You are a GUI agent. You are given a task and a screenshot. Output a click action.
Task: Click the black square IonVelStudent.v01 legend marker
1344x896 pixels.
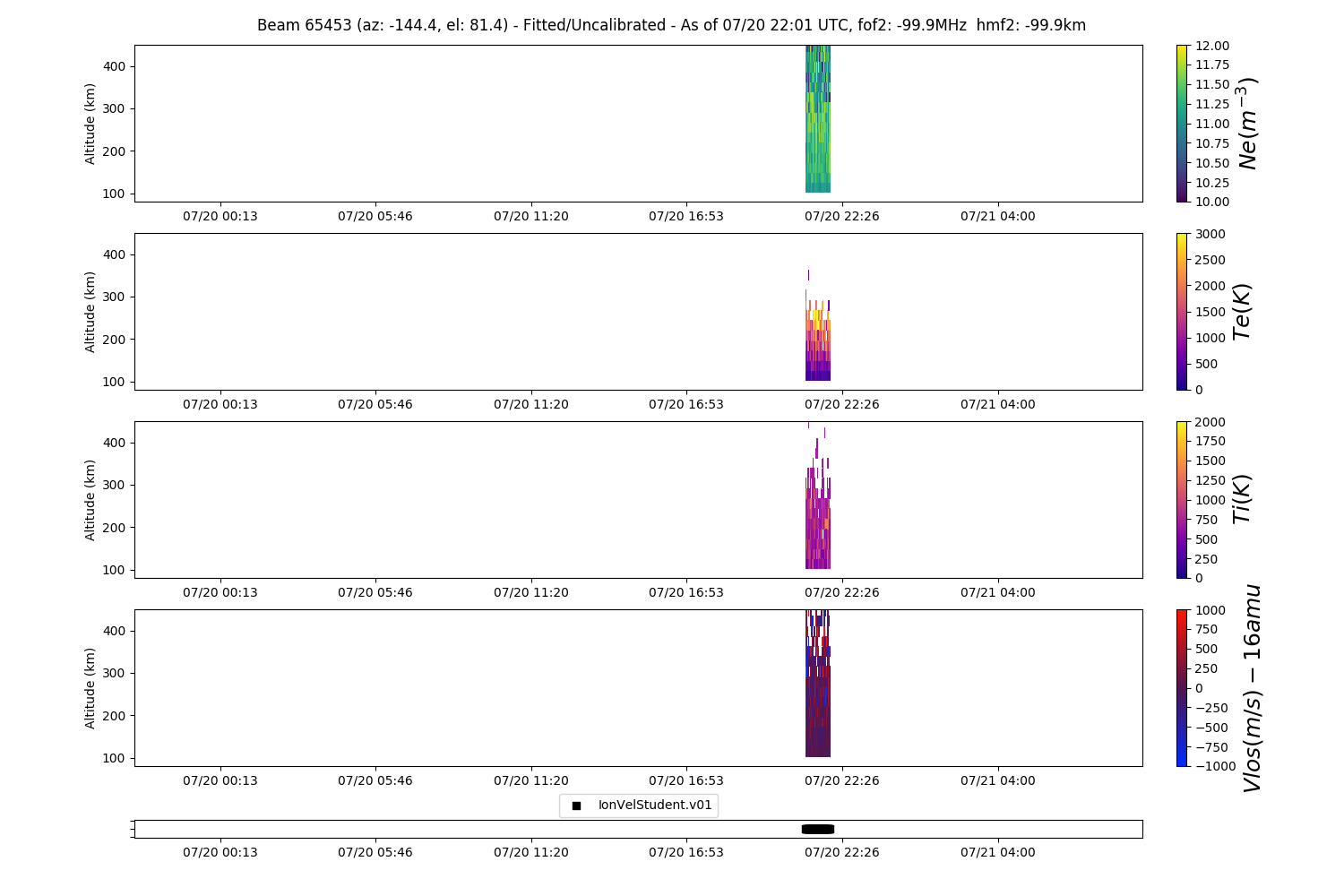tap(576, 806)
